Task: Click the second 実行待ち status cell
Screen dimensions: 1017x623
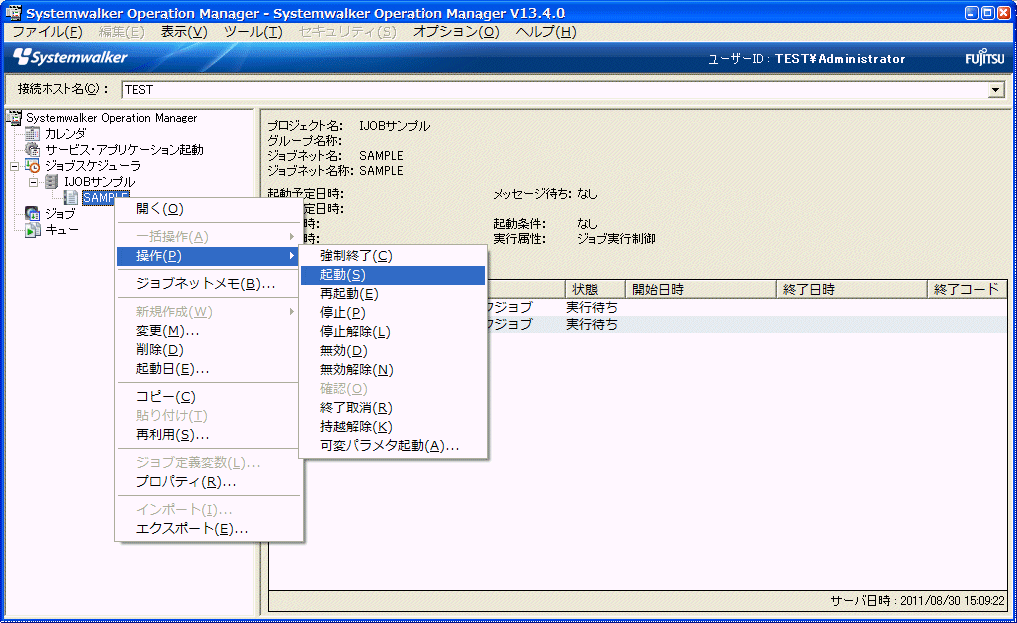Action: click(592, 324)
